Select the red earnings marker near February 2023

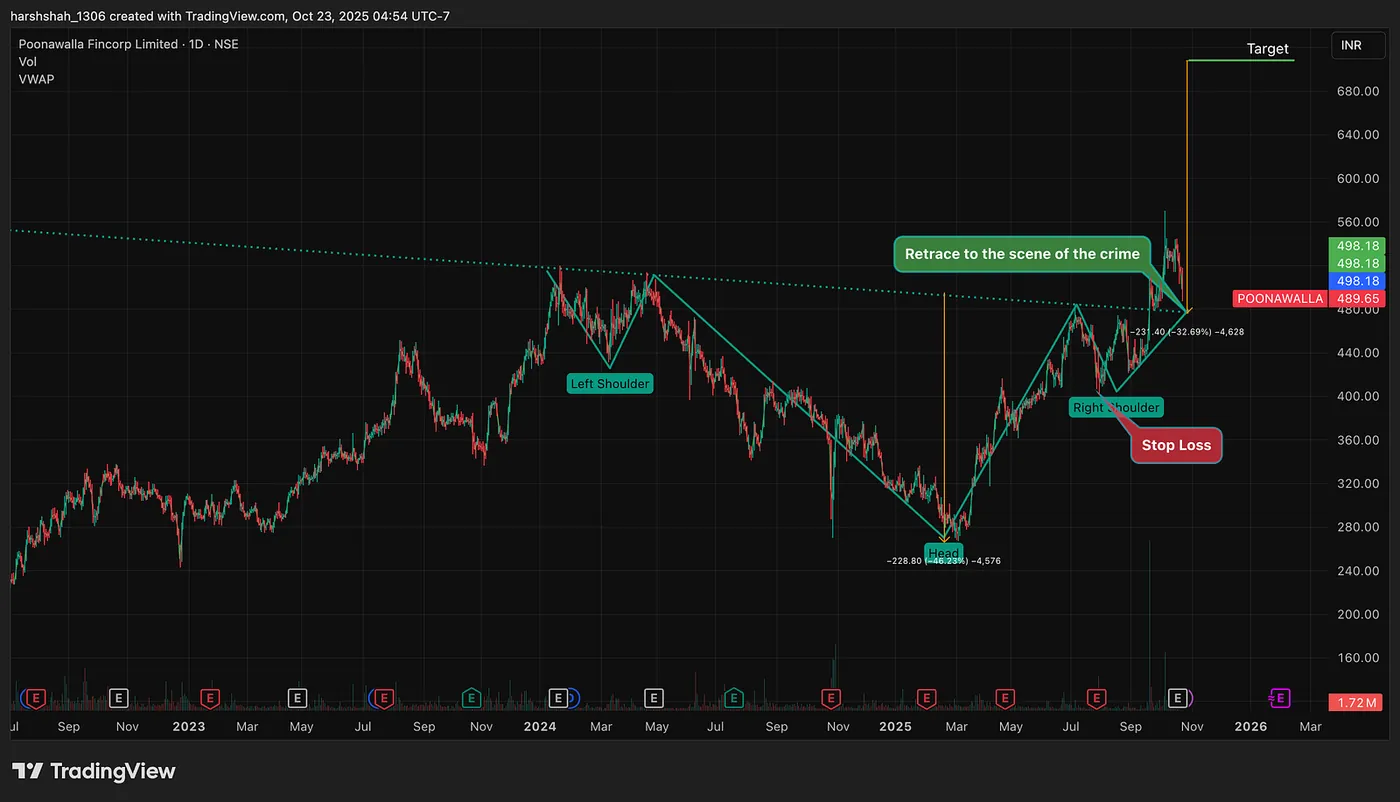210,697
